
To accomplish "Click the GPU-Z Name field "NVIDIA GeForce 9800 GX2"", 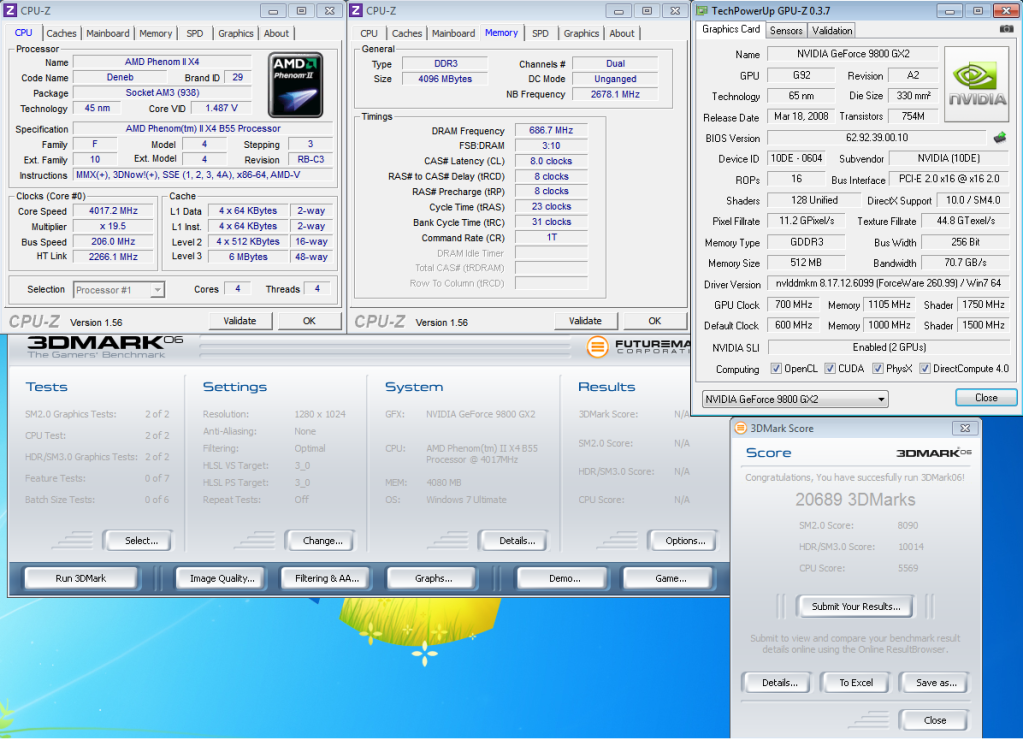I will click(x=853, y=54).
